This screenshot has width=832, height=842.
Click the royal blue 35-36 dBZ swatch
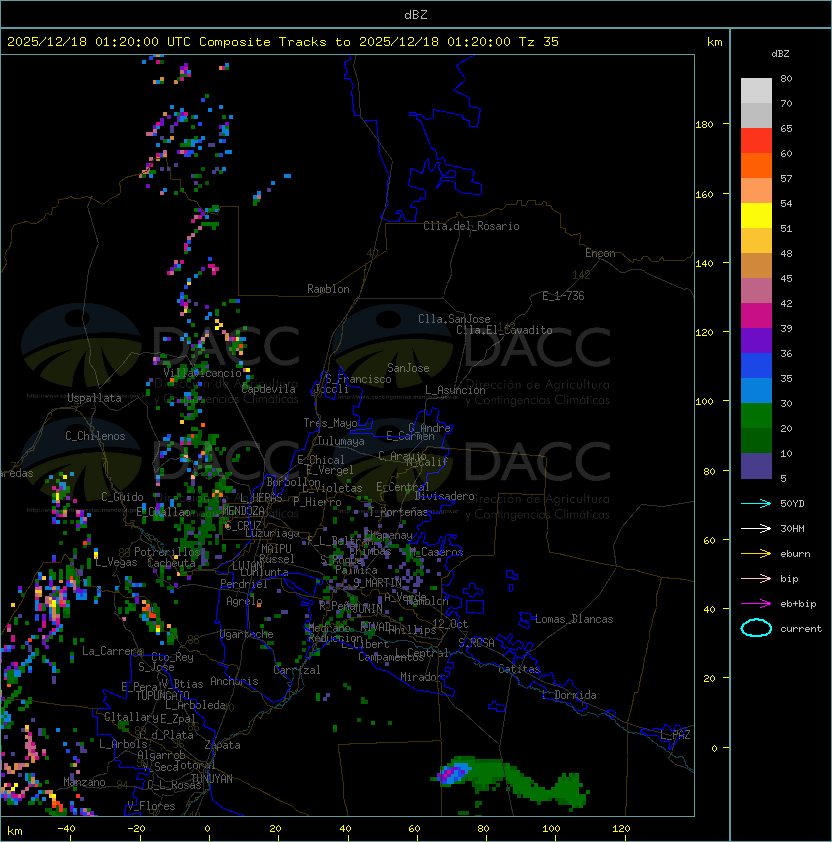756,366
